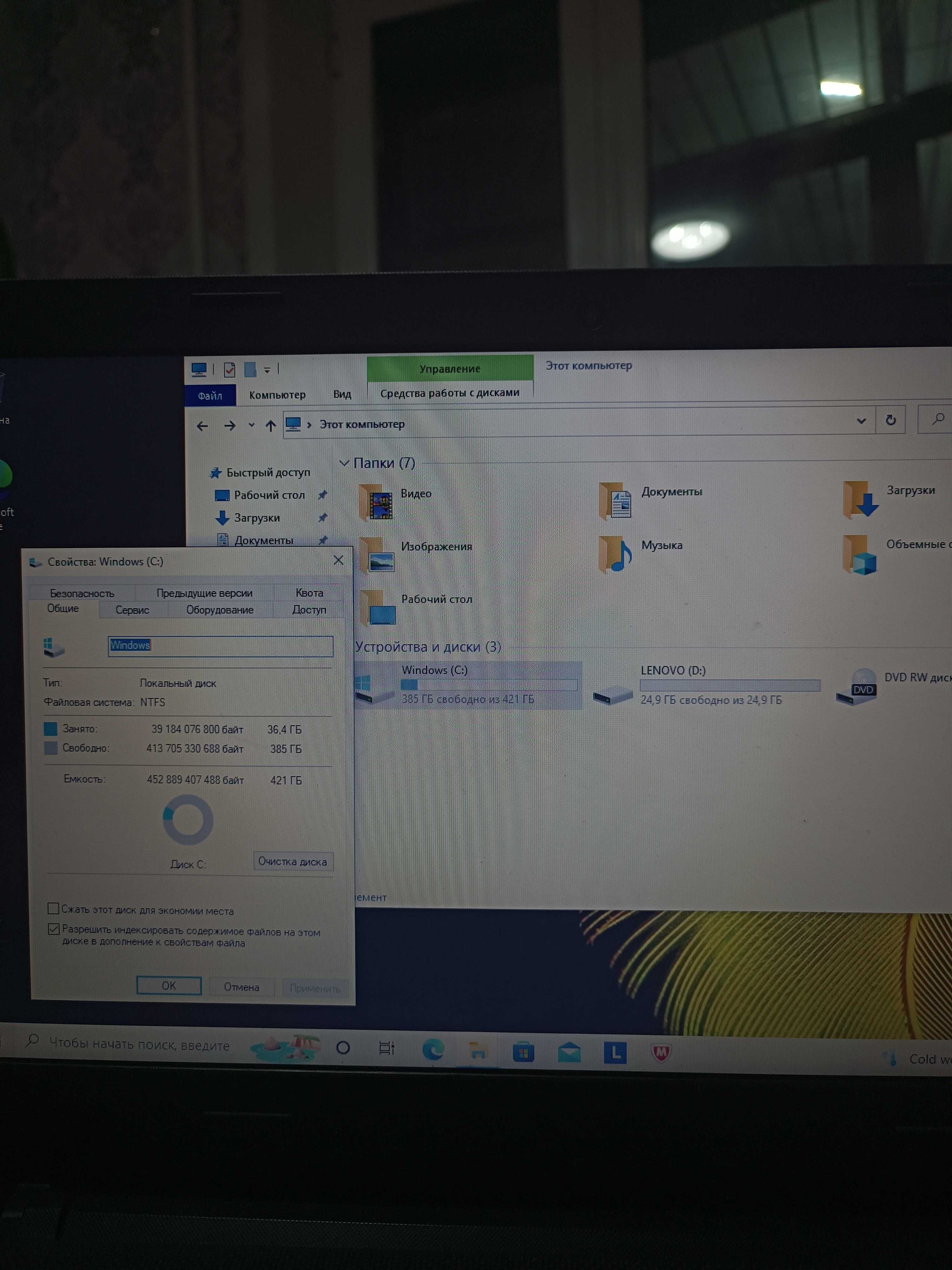Select Загрузки in the sidebar
The height and width of the screenshot is (1270, 952).
click(x=256, y=518)
